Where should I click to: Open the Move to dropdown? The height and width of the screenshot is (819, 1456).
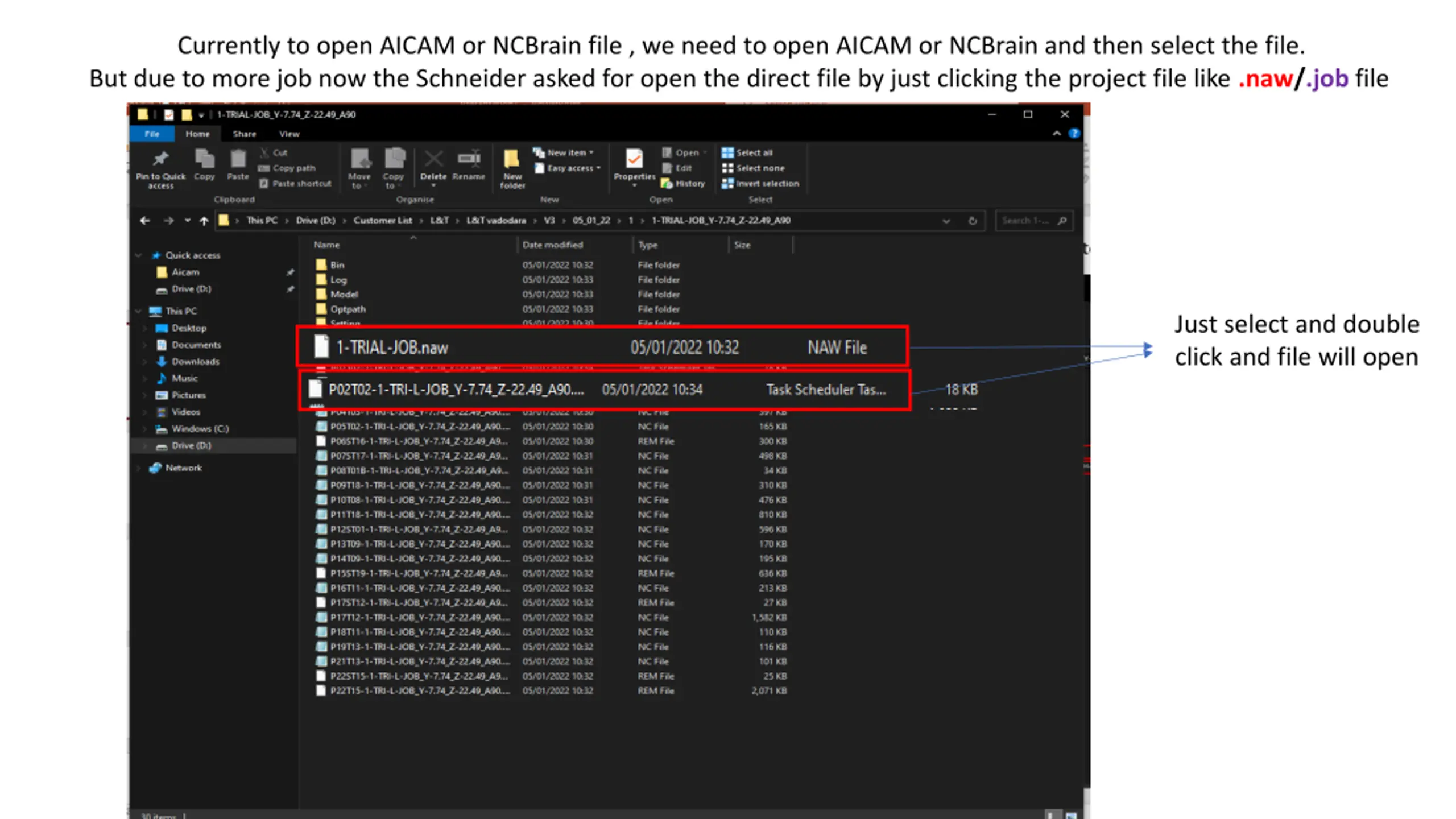[359, 169]
